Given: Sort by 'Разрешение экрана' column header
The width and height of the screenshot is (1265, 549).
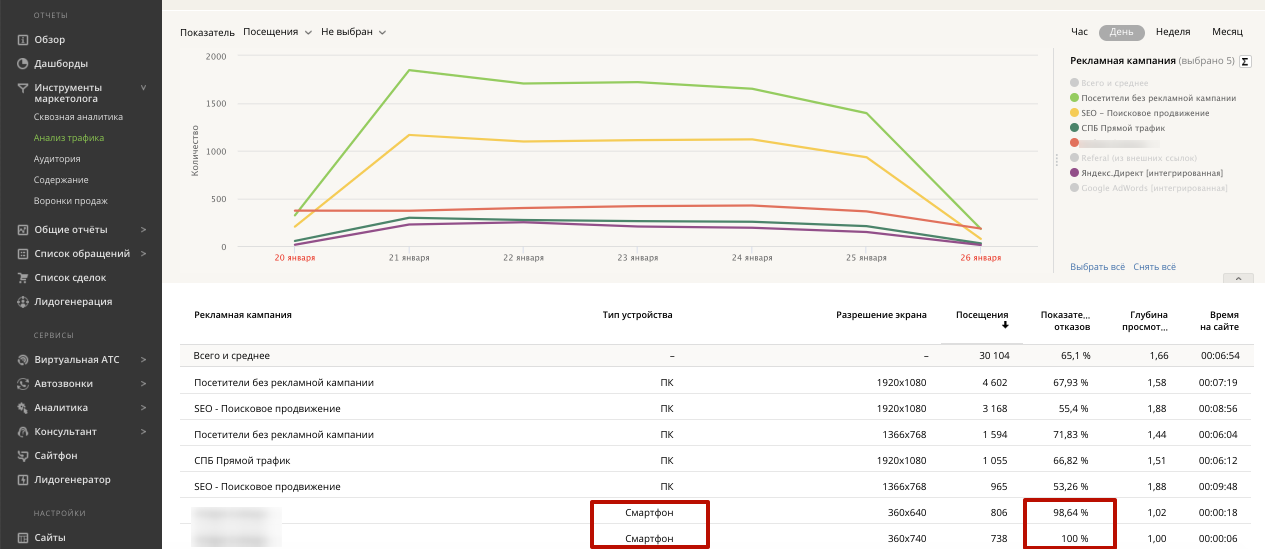Looking at the screenshot, I should coord(881,315).
